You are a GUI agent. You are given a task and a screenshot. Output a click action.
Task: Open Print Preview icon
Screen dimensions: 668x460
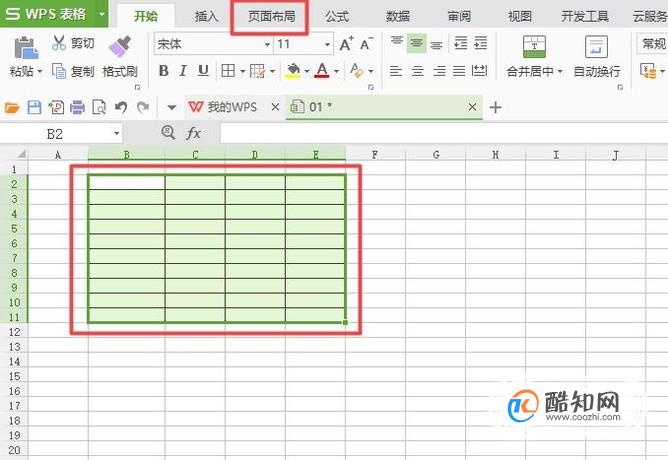tap(99, 107)
